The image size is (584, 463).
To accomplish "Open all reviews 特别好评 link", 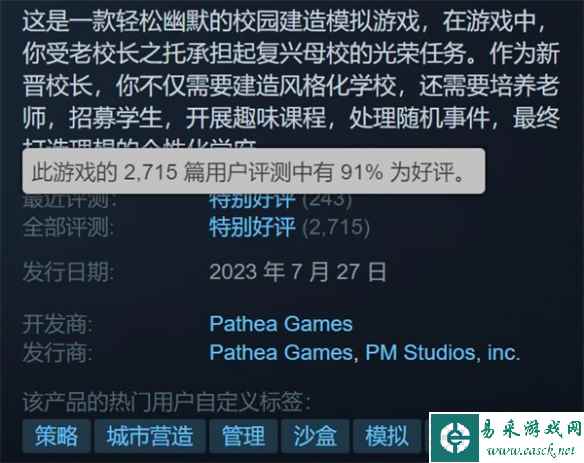I will pyautogui.click(x=252, y=227).
